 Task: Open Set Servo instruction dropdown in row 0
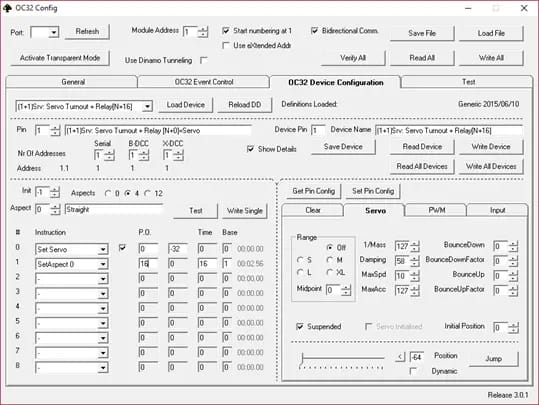tap(103, 250)
